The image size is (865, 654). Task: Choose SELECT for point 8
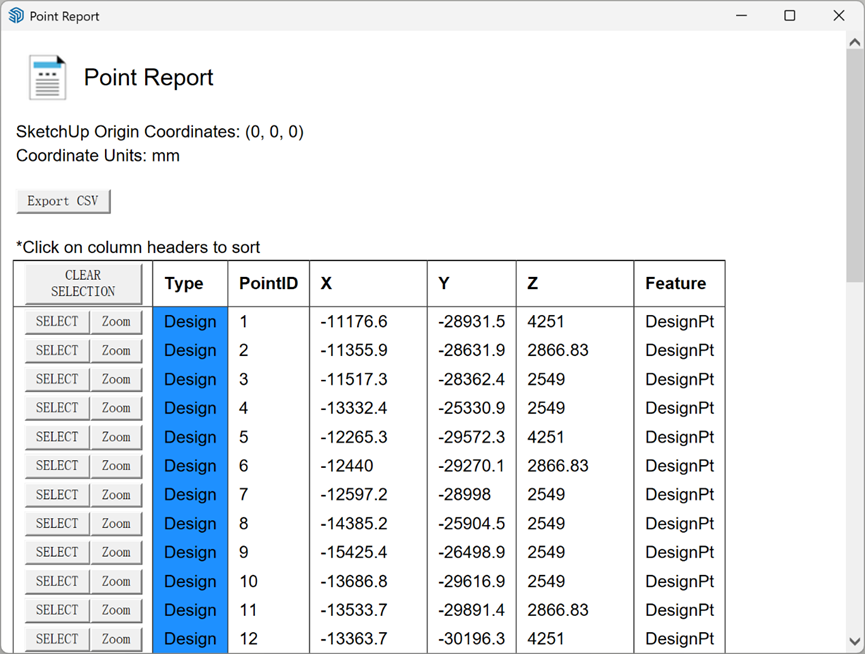coord(57,523)
